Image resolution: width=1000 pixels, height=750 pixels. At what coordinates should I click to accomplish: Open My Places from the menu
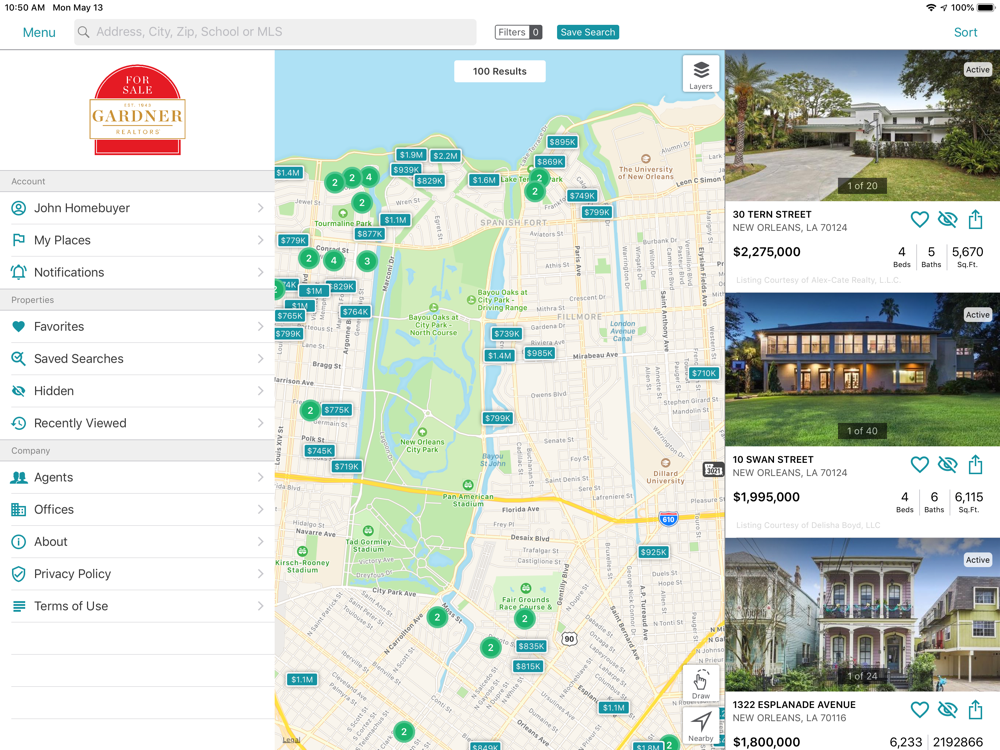[137, 240]
